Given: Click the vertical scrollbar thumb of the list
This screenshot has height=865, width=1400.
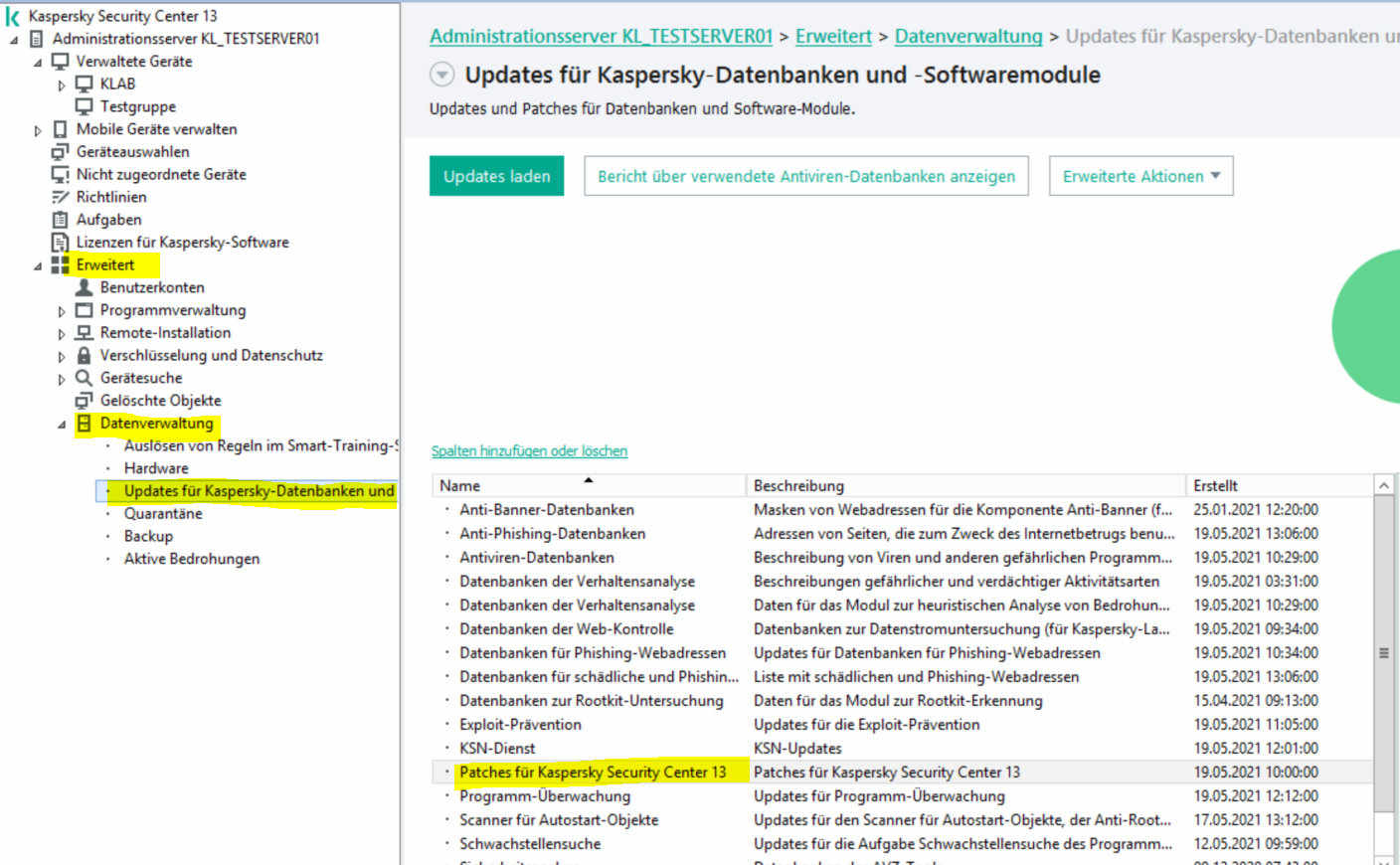Looking at the screenshot, I should tap(1383, 653).
